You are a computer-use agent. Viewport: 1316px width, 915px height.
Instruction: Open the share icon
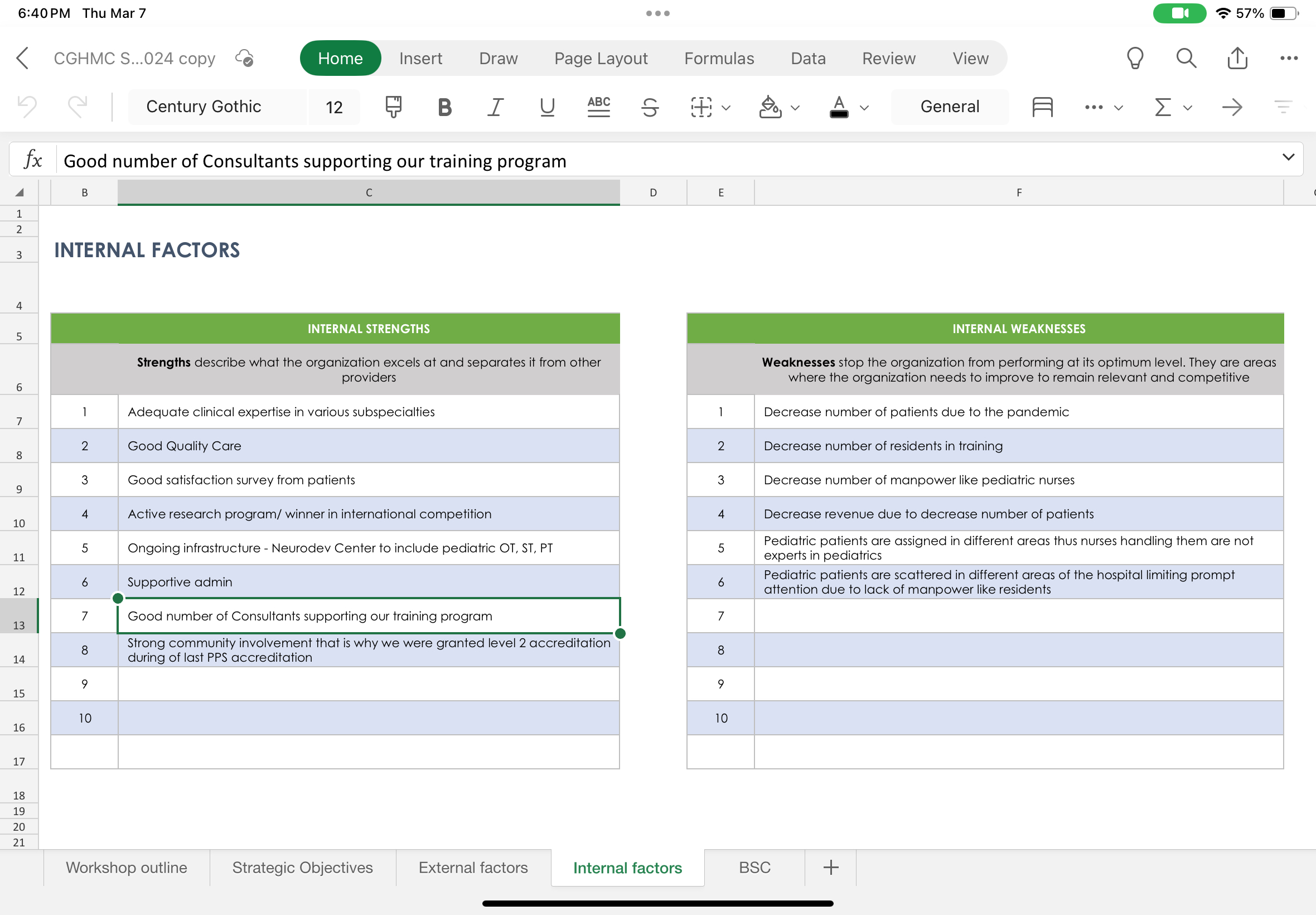[x=1237, y=58]
